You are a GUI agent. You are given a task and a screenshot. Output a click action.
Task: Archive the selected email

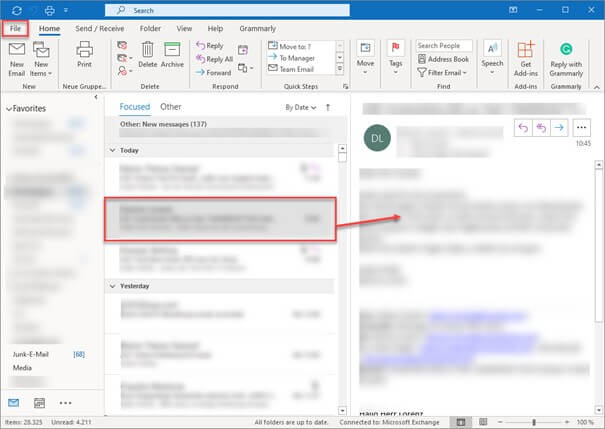(x=172, y=55)
